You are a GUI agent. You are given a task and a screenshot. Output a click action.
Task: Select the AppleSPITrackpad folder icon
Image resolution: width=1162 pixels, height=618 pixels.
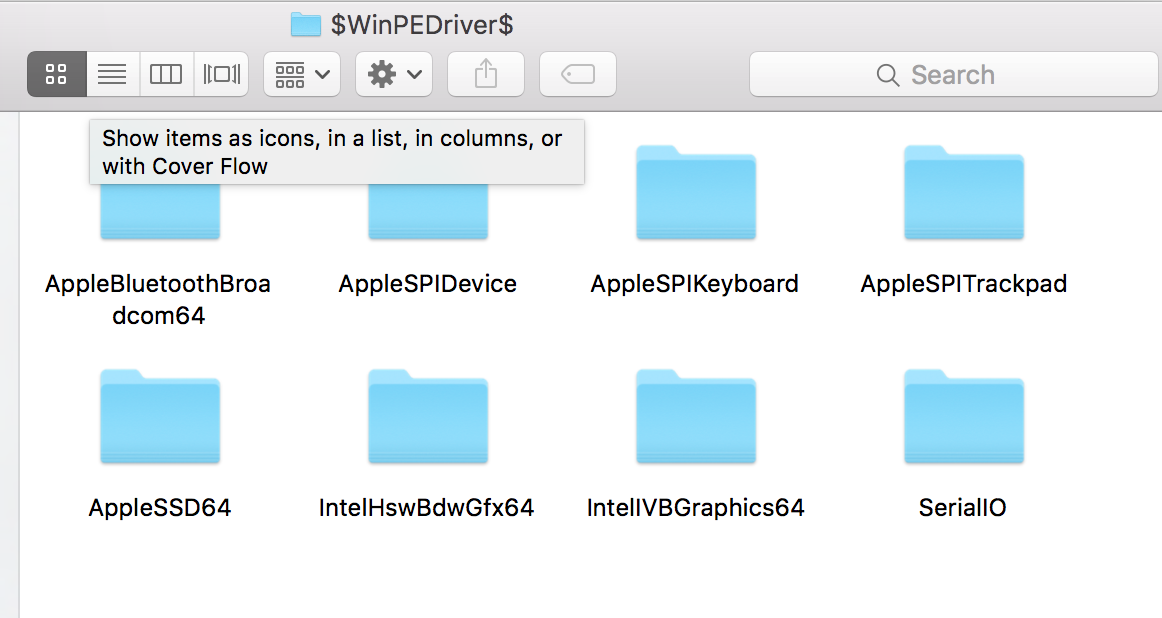(x=964, y=193)
